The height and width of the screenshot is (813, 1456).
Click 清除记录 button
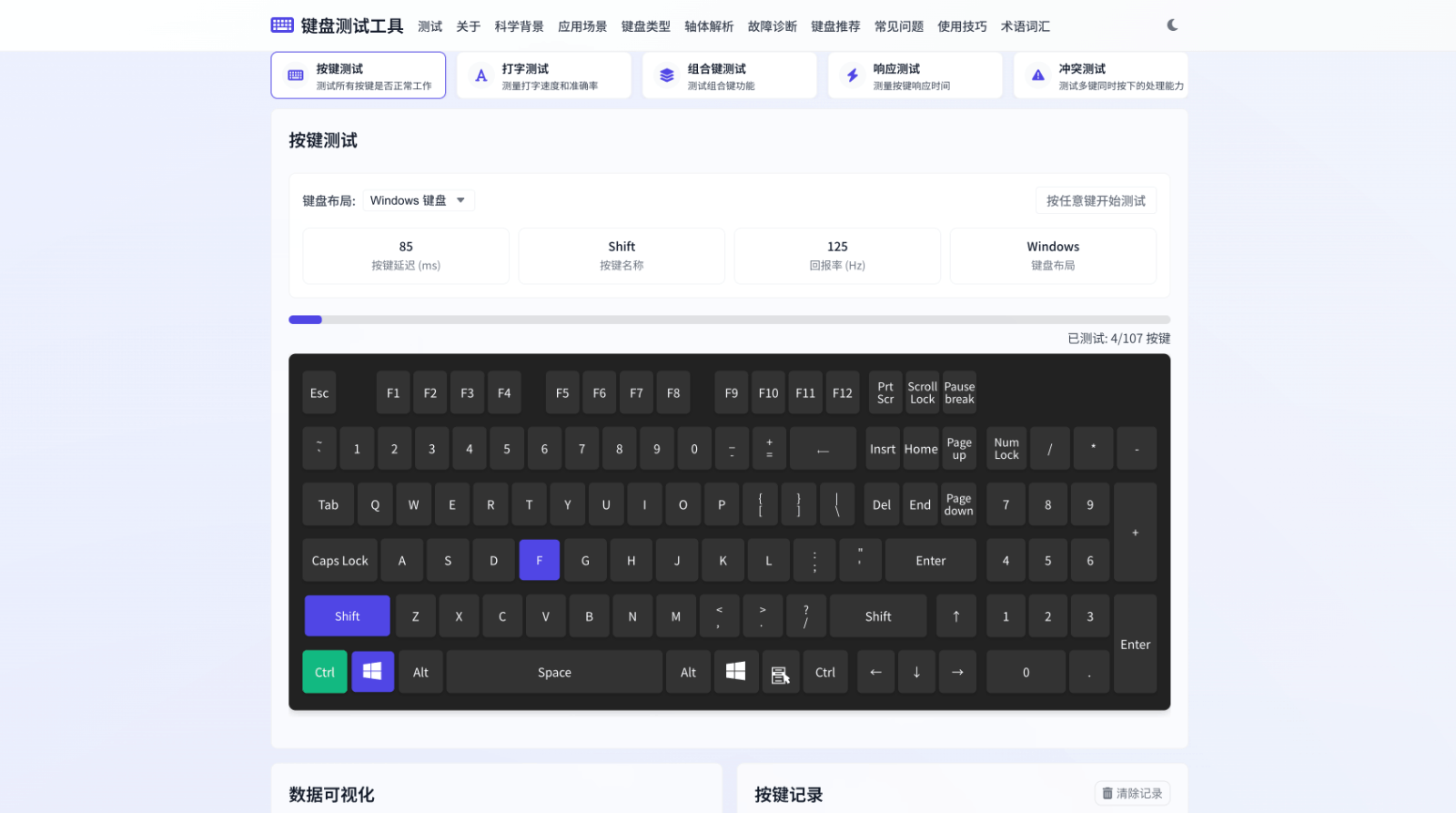1132,793
